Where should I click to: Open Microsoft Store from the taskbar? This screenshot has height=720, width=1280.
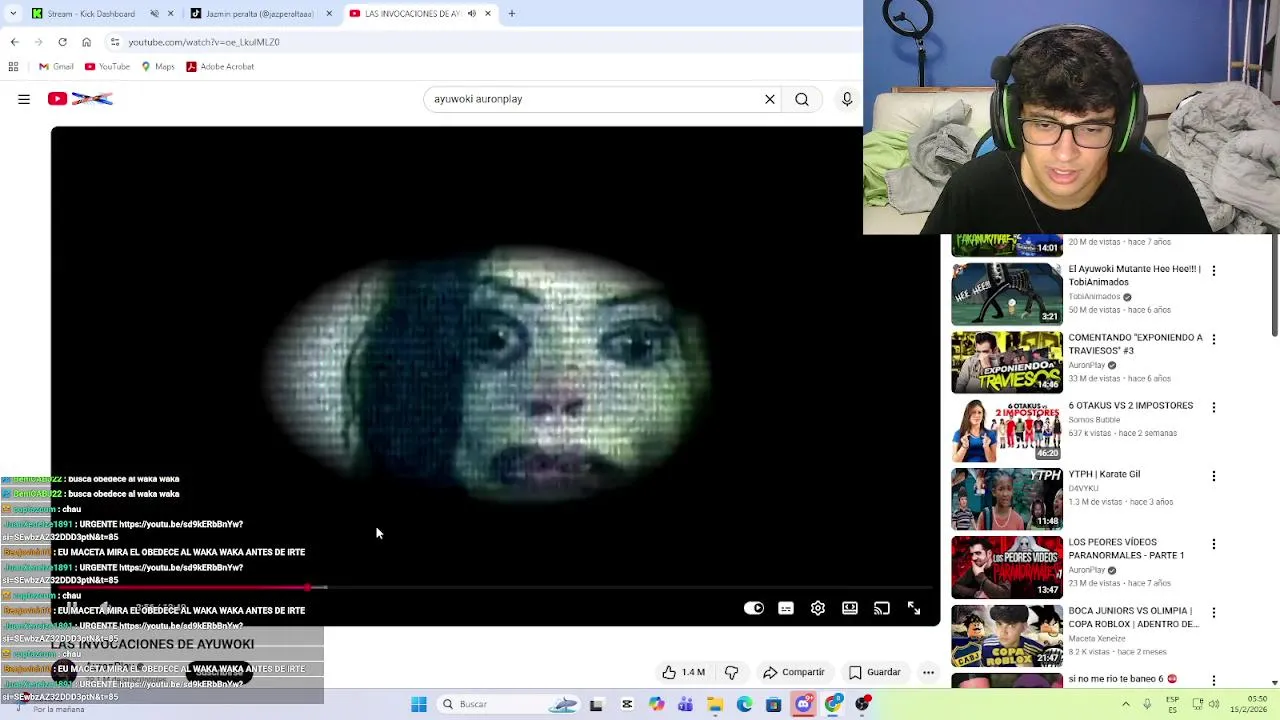tap(773, 704)
